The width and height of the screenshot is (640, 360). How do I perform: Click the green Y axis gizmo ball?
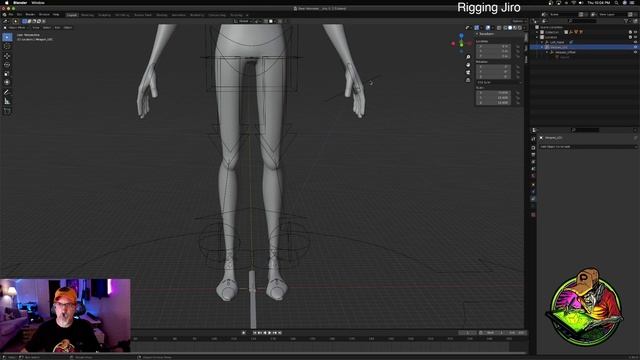pos(462,45)
